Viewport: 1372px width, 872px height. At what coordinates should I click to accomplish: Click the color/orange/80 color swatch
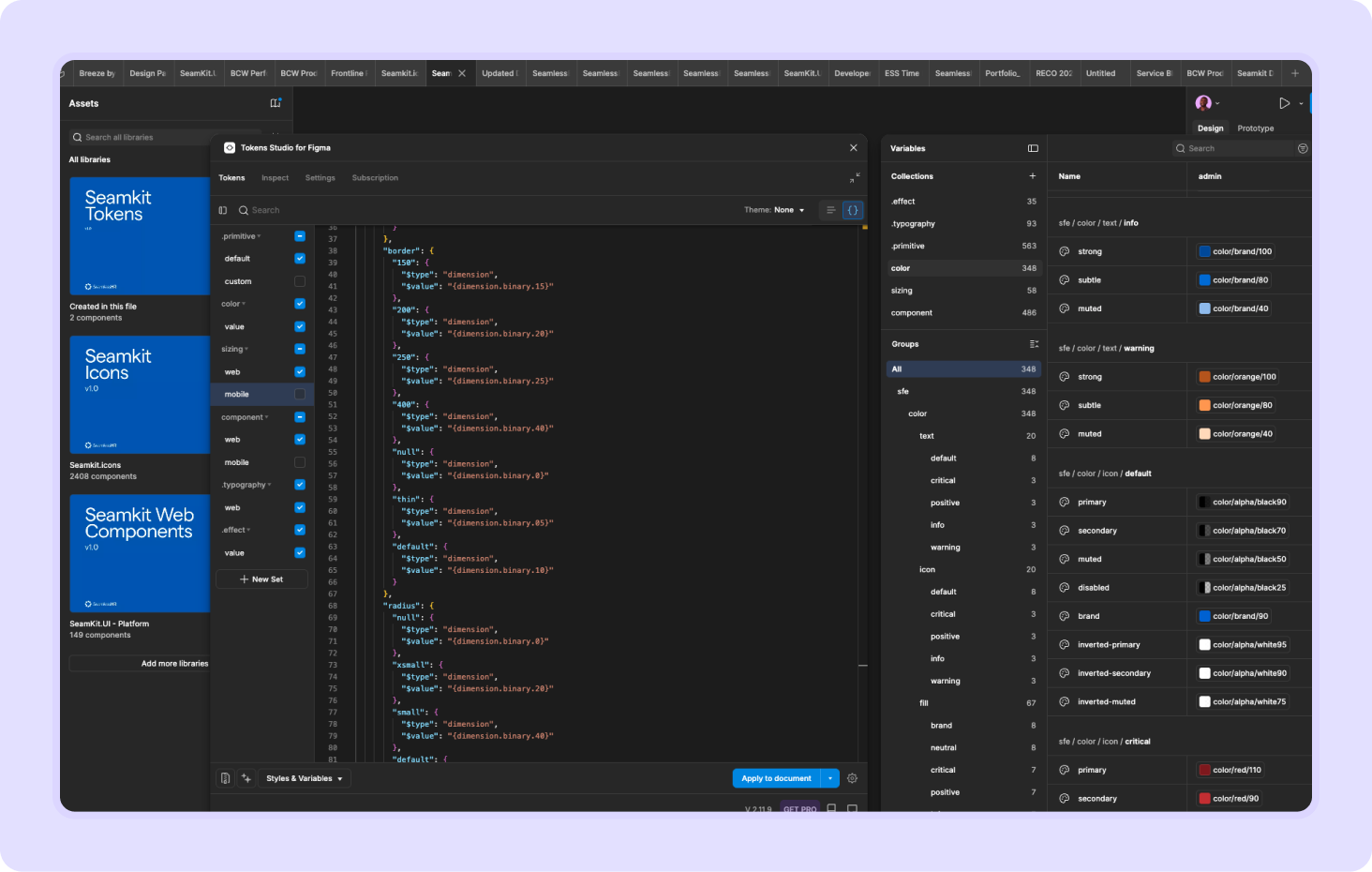pos(1205,405)
